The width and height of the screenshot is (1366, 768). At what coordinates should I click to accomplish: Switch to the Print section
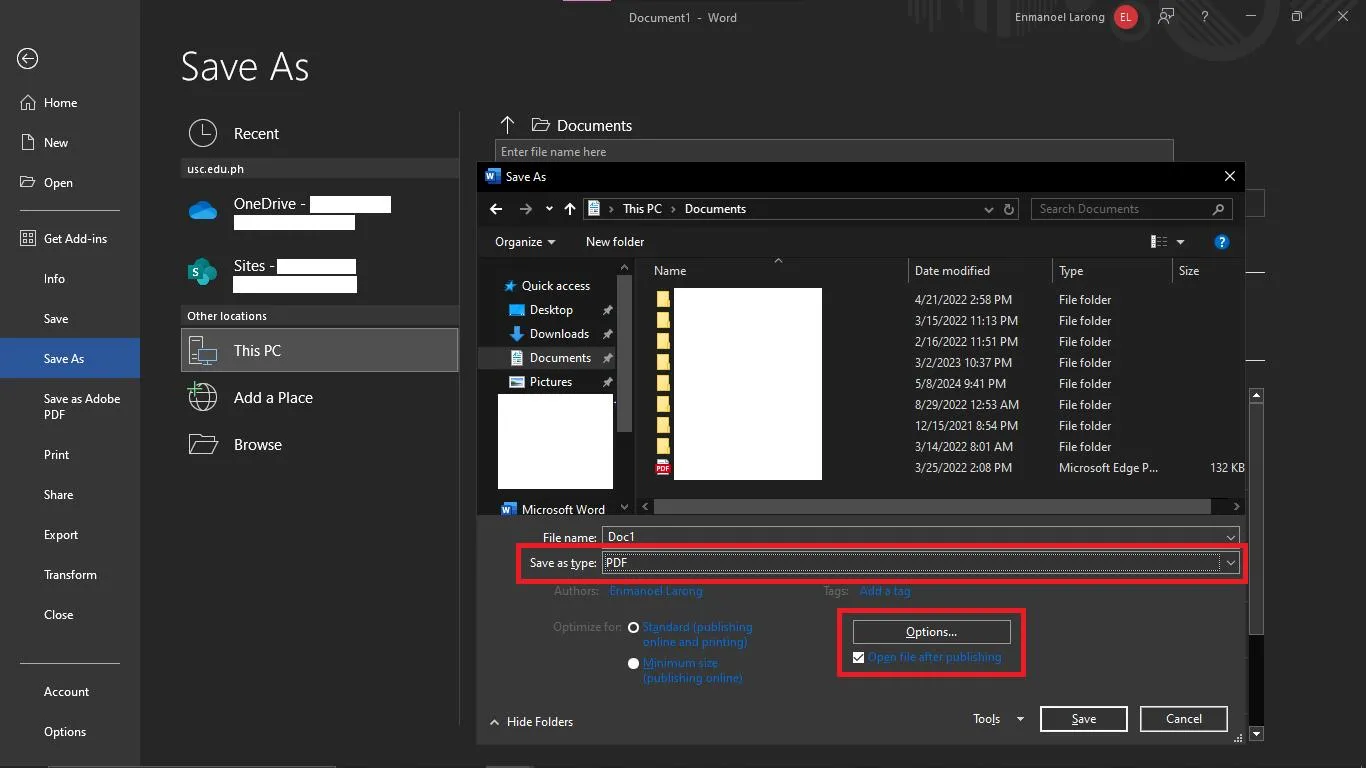coord(57,454)
